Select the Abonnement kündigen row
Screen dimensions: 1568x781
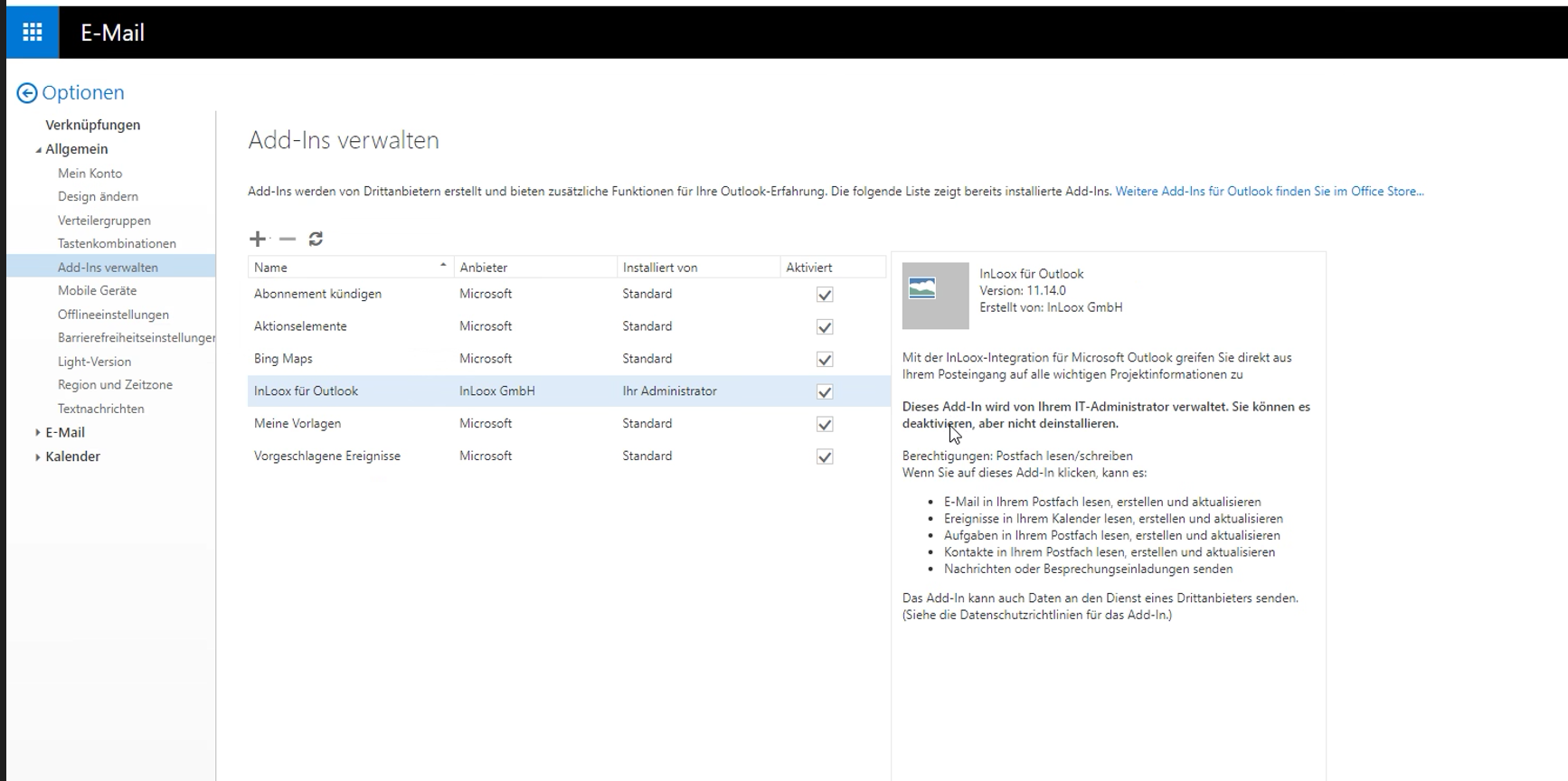569,295
